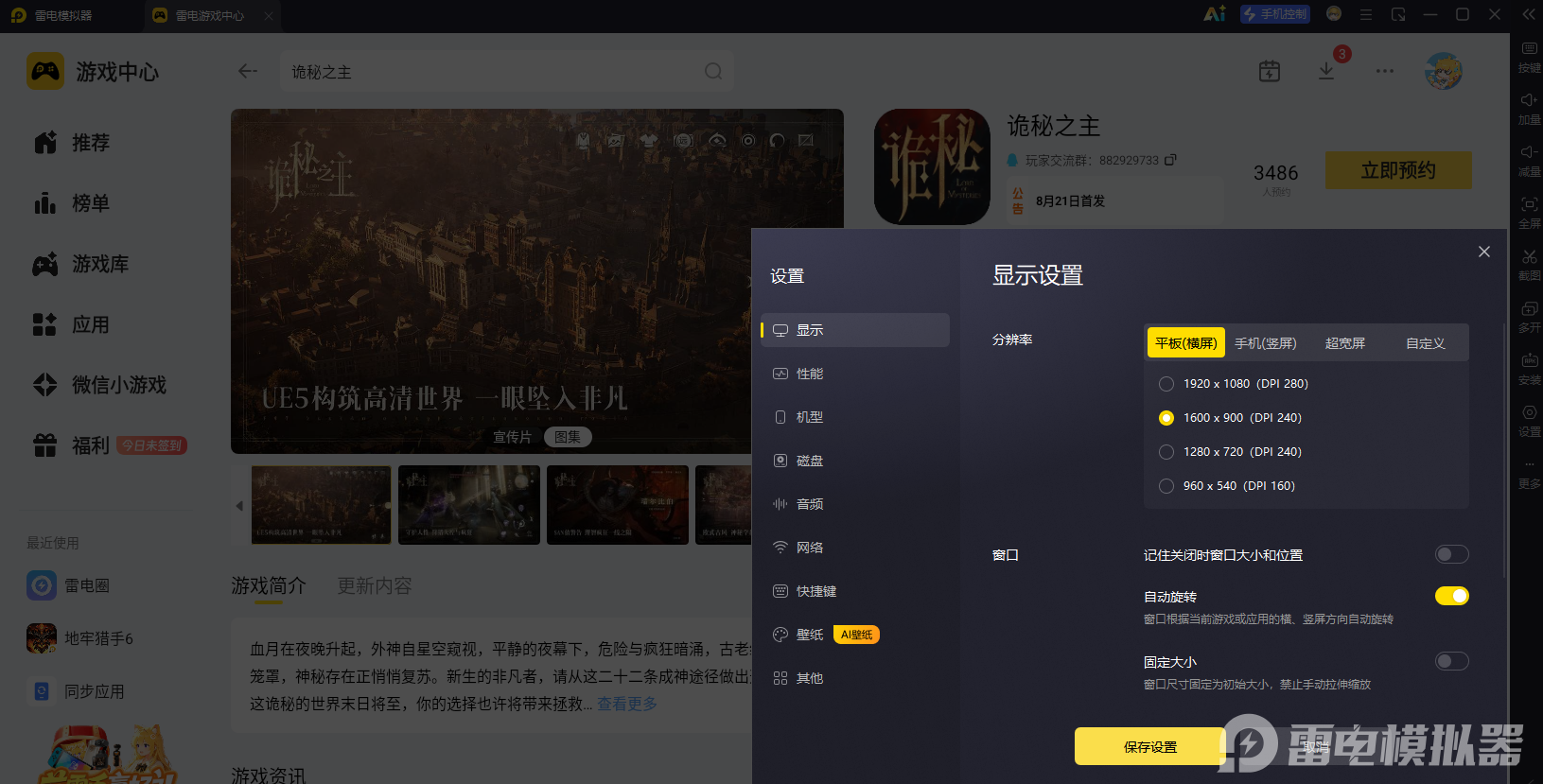Select the 960 x 540 resolution option
Image resolution: width=1543 pixels, height=784 pixels.
[1227, 486]
